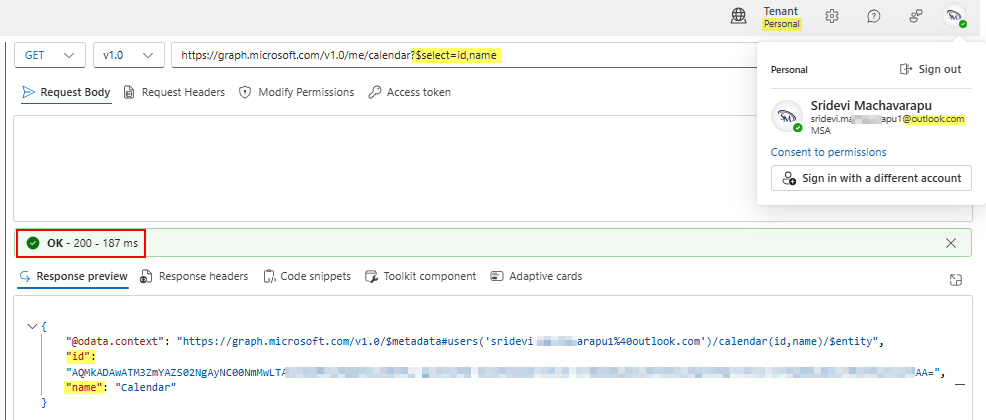Click the profile avatar in top bar
The height and width of the screenshot is (420, 986).
tap(955, 16)
